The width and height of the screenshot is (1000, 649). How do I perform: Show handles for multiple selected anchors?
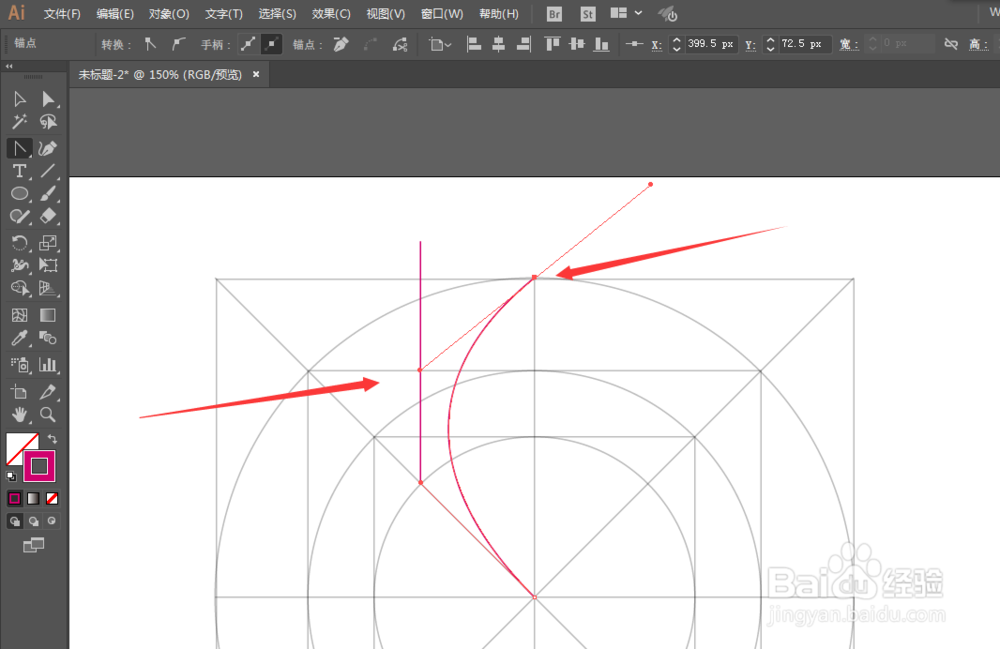coord(247,44)
